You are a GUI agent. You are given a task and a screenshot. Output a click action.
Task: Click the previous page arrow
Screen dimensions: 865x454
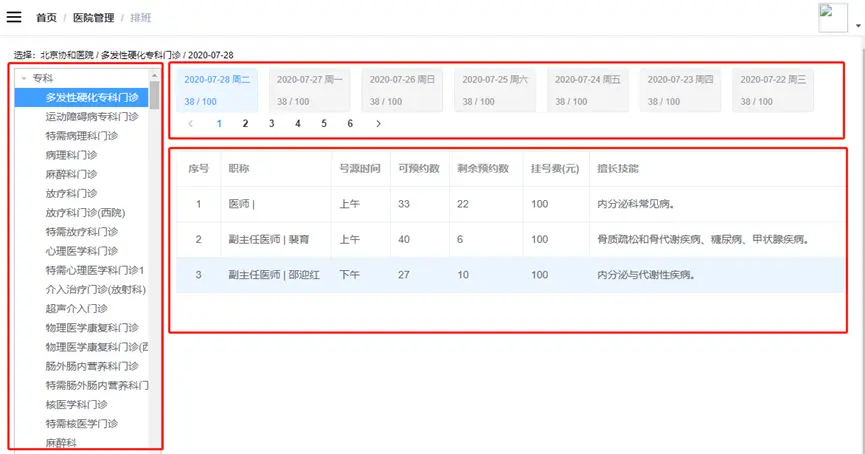190,124
